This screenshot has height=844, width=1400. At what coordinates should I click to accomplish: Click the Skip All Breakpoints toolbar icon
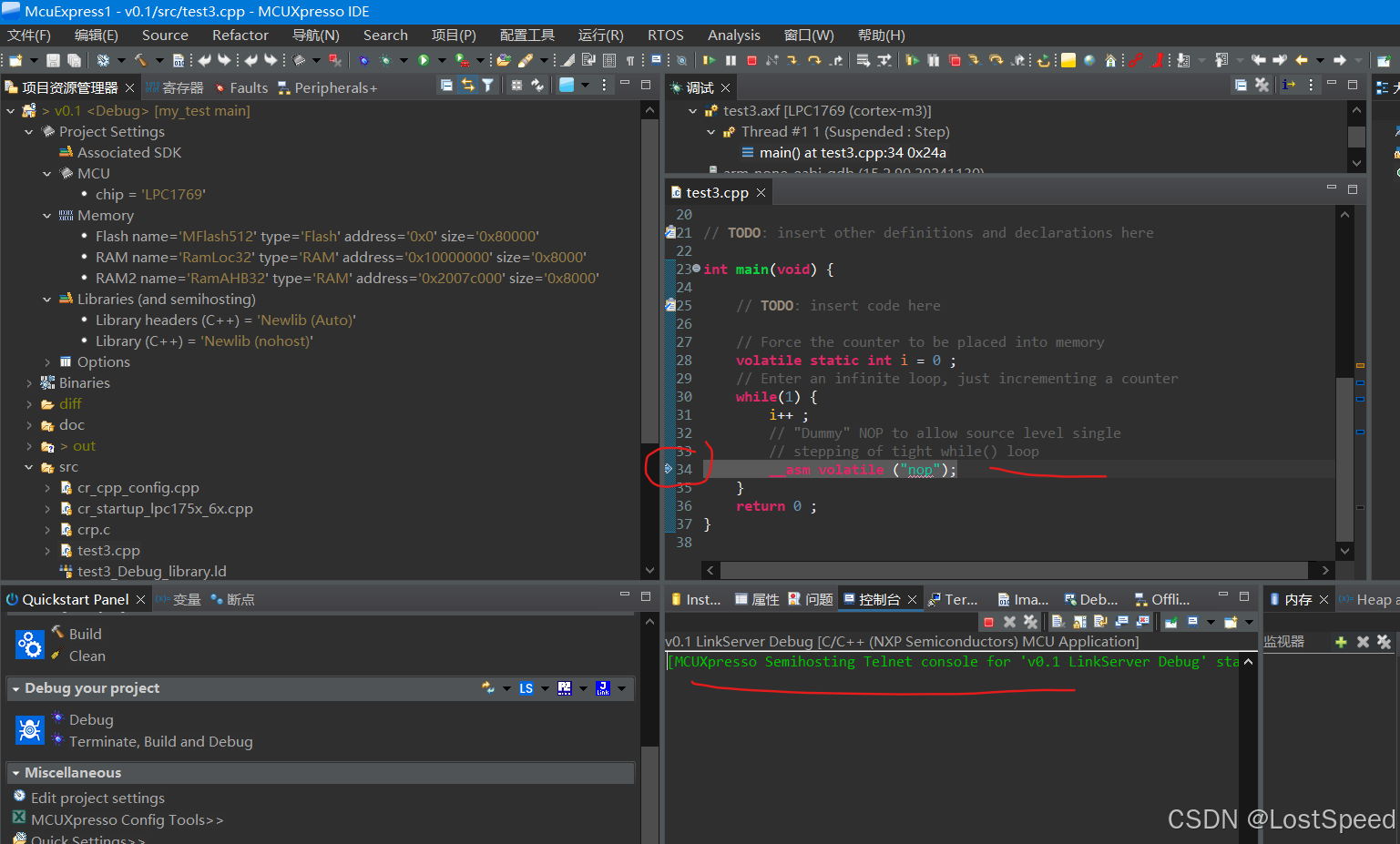pos(681,60)
